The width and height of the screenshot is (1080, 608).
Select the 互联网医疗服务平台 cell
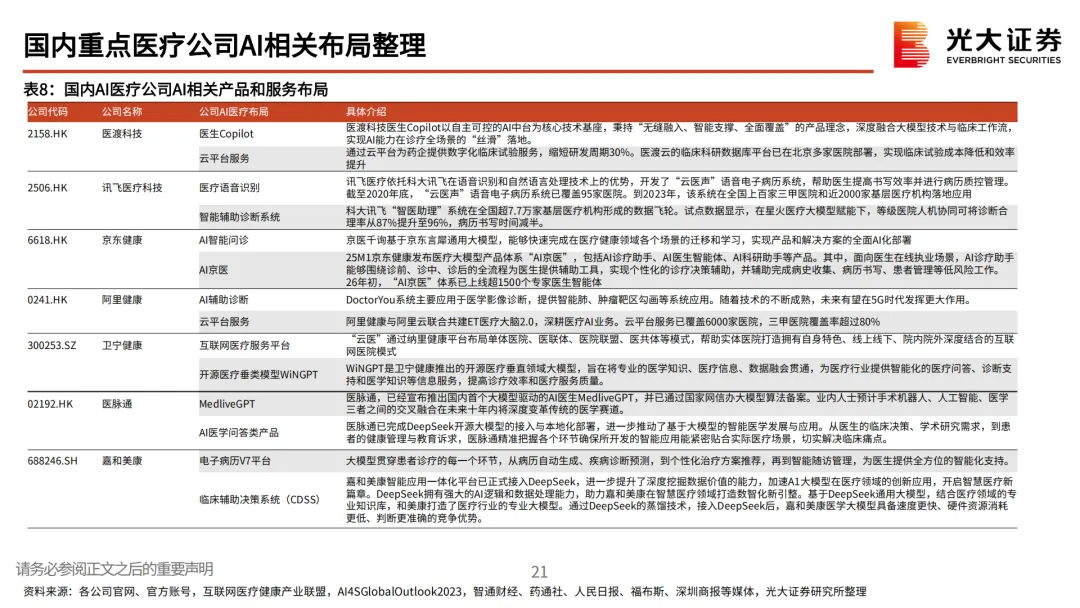[x=245, y=346]
